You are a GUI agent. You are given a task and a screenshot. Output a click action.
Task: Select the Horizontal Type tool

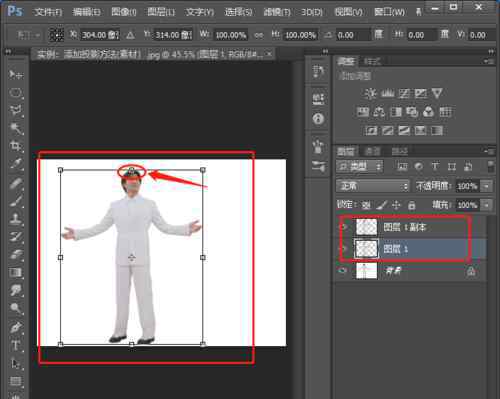pos(15,345)
